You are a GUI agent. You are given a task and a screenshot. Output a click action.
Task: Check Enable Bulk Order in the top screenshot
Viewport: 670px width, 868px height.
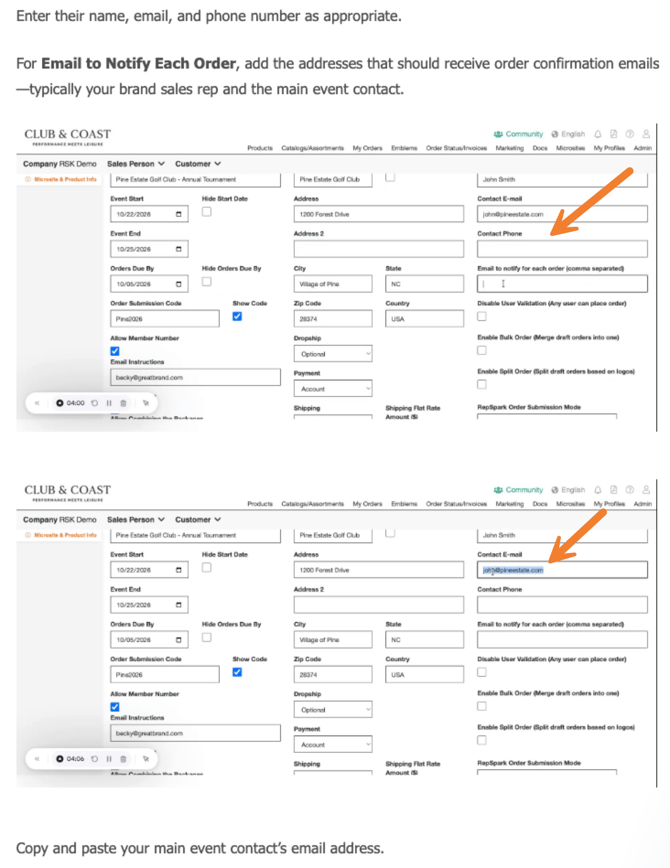(x=482, y=350)
